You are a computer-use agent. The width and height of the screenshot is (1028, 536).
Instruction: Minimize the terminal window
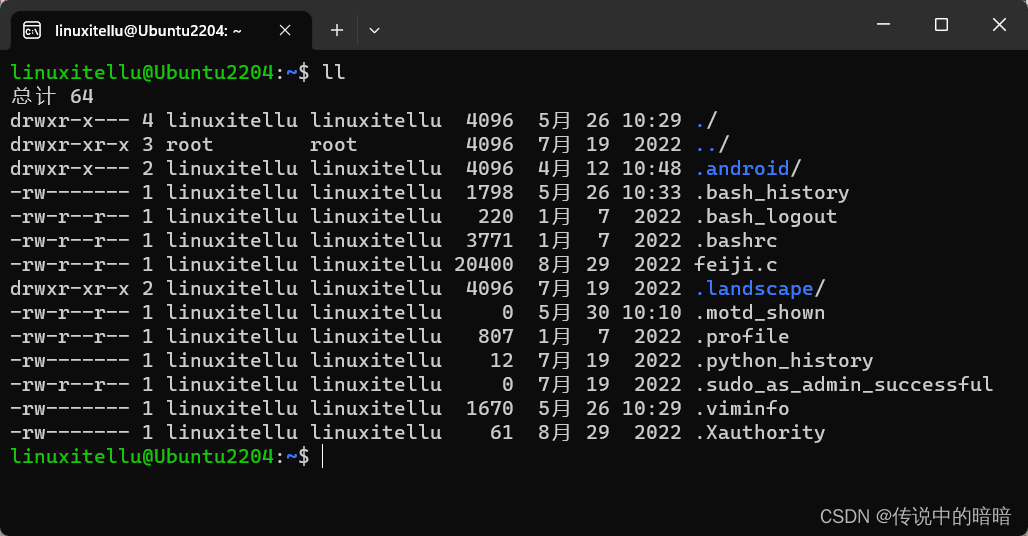click(883, 24)
